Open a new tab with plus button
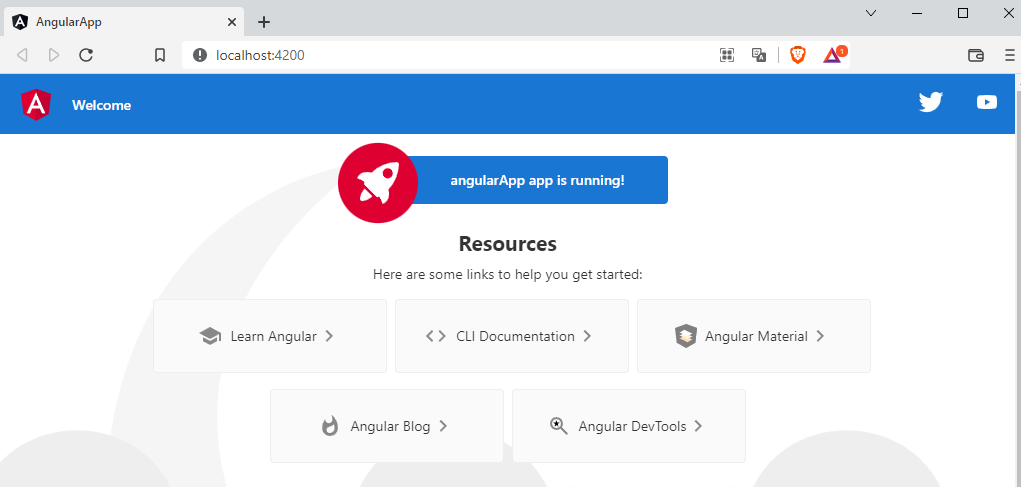This screenshot has height=487, width=1021. coord(264,22)
